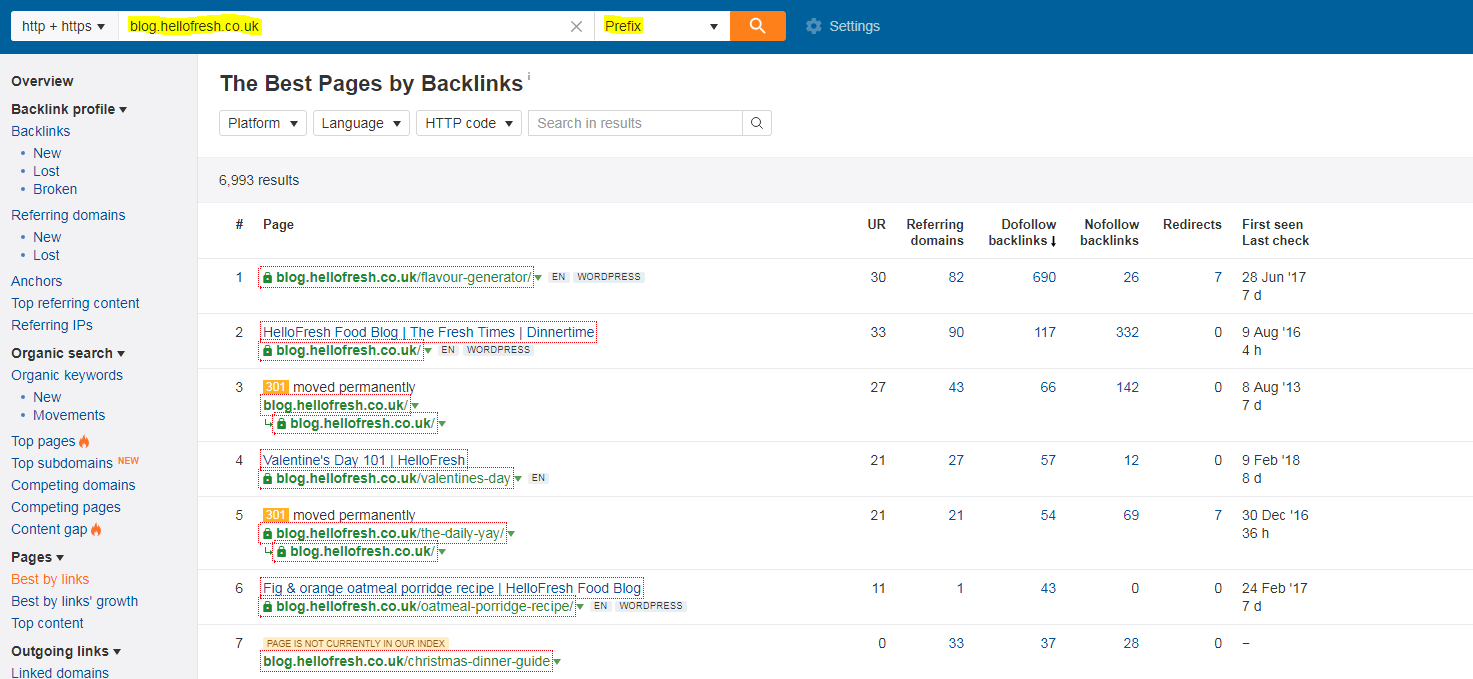1473x679 pixels.
Task: Click inside the Search in results field
Action: (x=635, y=123)
